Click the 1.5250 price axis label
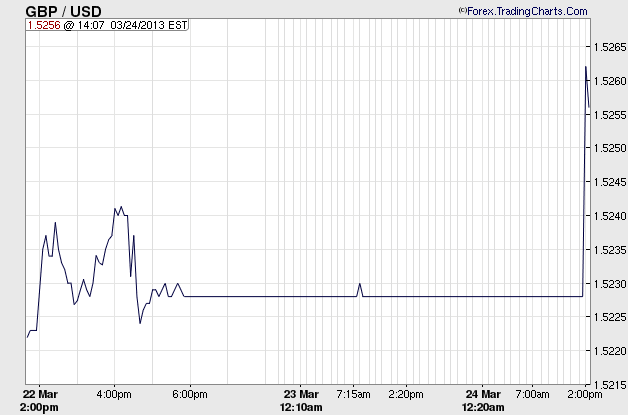Viewport: 628px width, 415px height. click(610, 148)
